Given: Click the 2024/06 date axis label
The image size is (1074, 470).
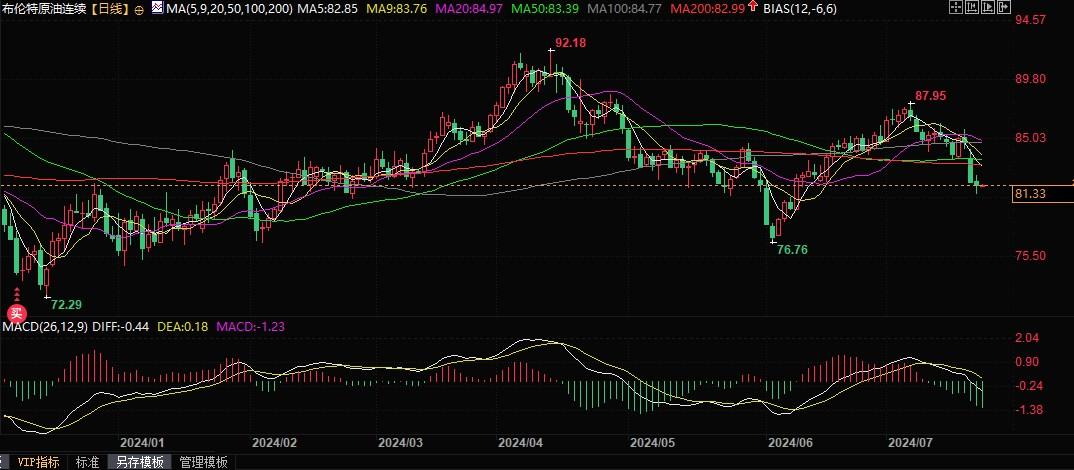Looking at the screenshot, I should [791, 443].
